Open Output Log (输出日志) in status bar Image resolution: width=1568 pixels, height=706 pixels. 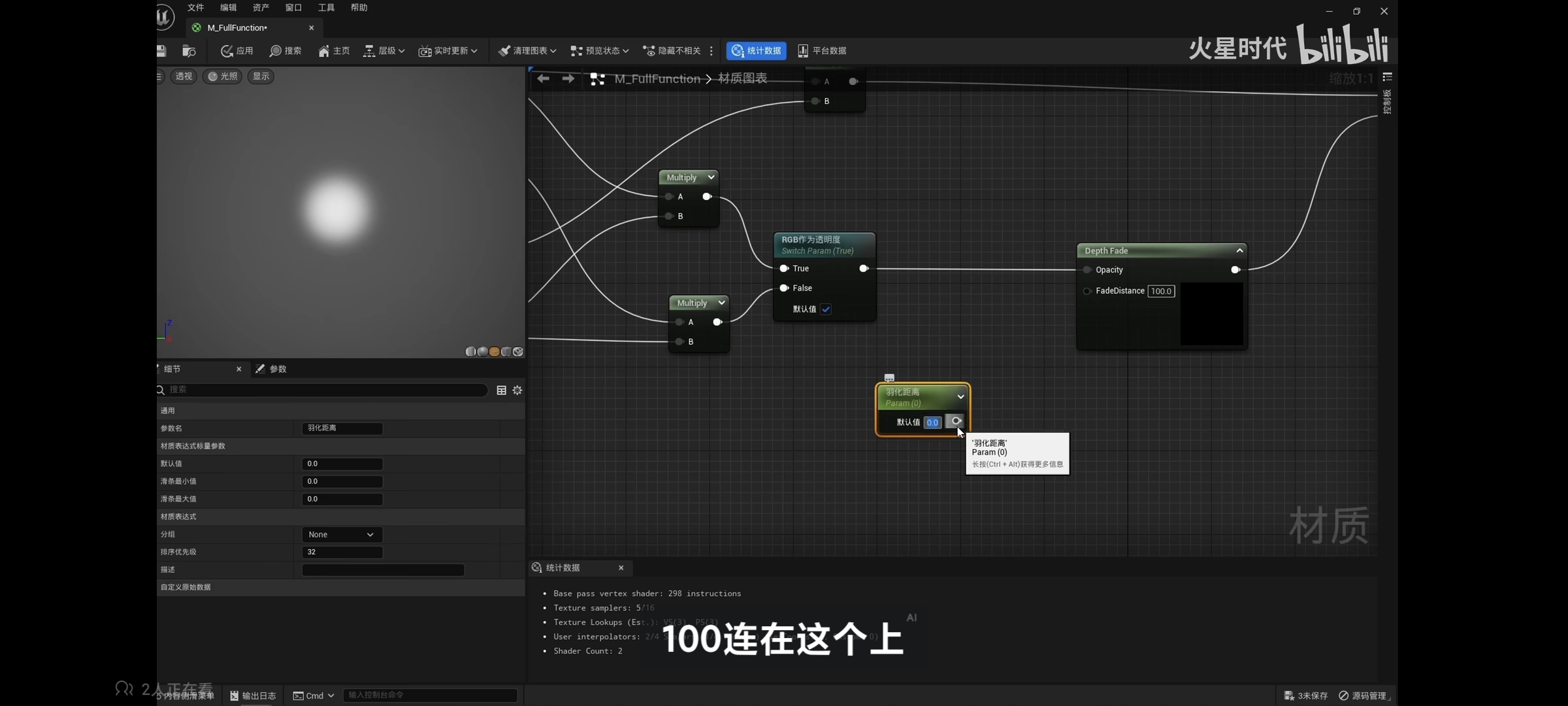(253, 696)
